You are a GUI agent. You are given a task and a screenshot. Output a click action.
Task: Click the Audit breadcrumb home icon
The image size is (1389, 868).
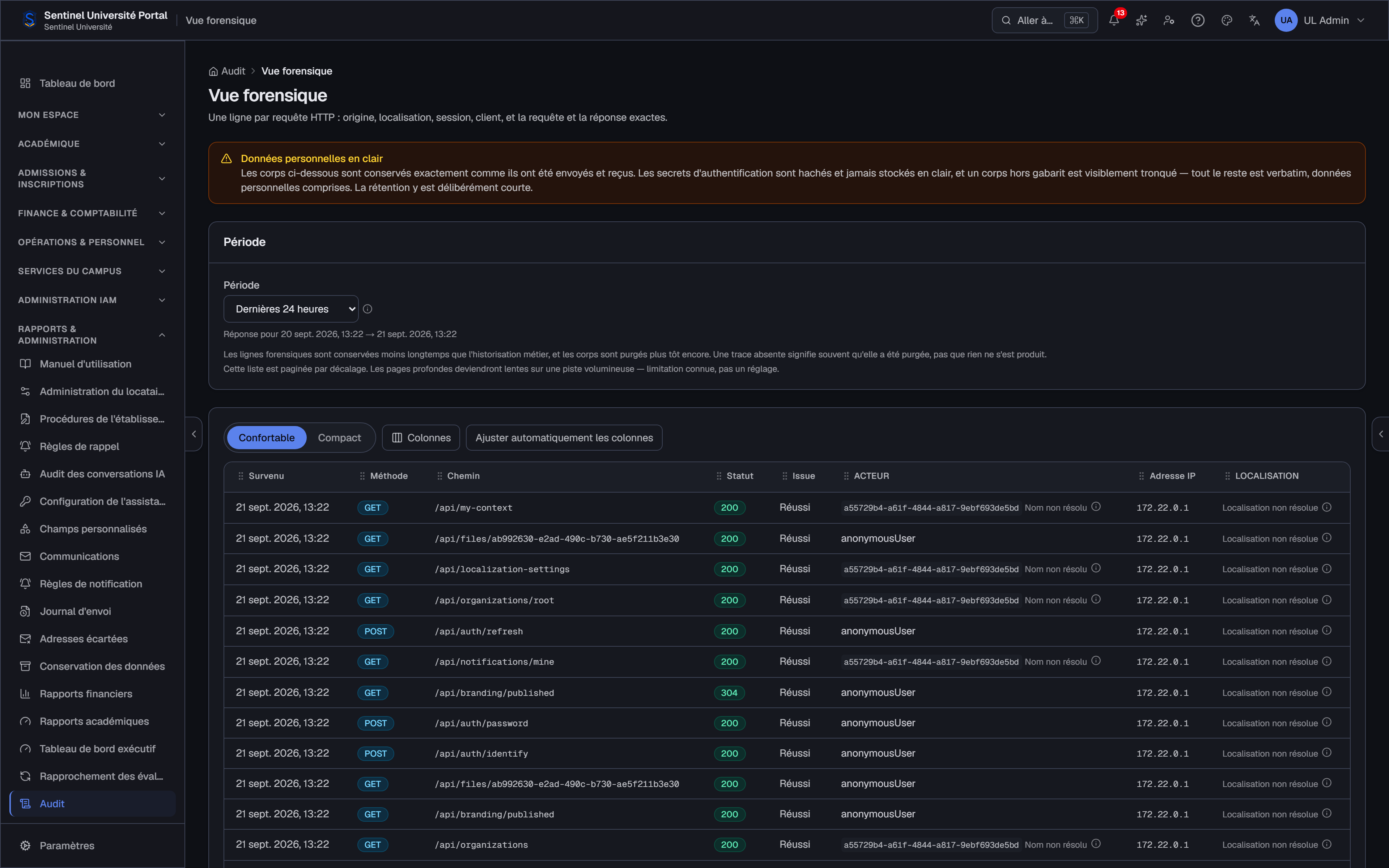point(213,71)
